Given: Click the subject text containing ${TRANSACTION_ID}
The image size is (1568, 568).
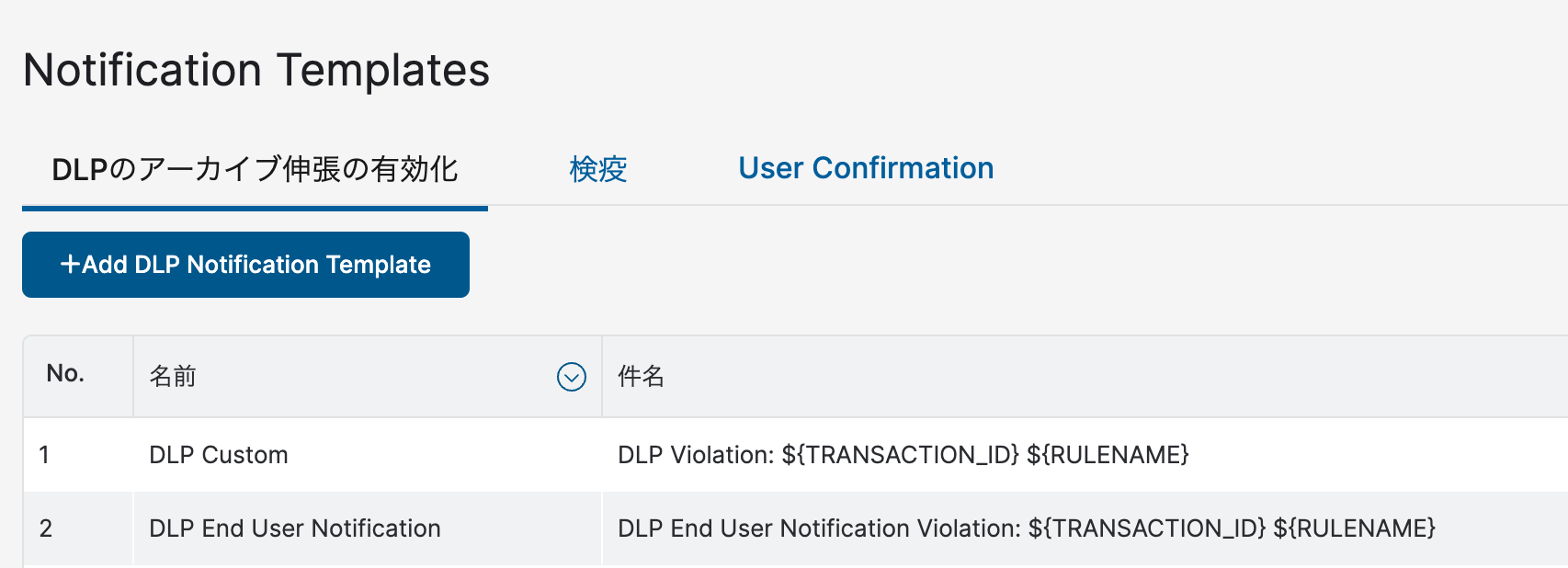Looking at the screenshot, I should click(x=903, y=454).
